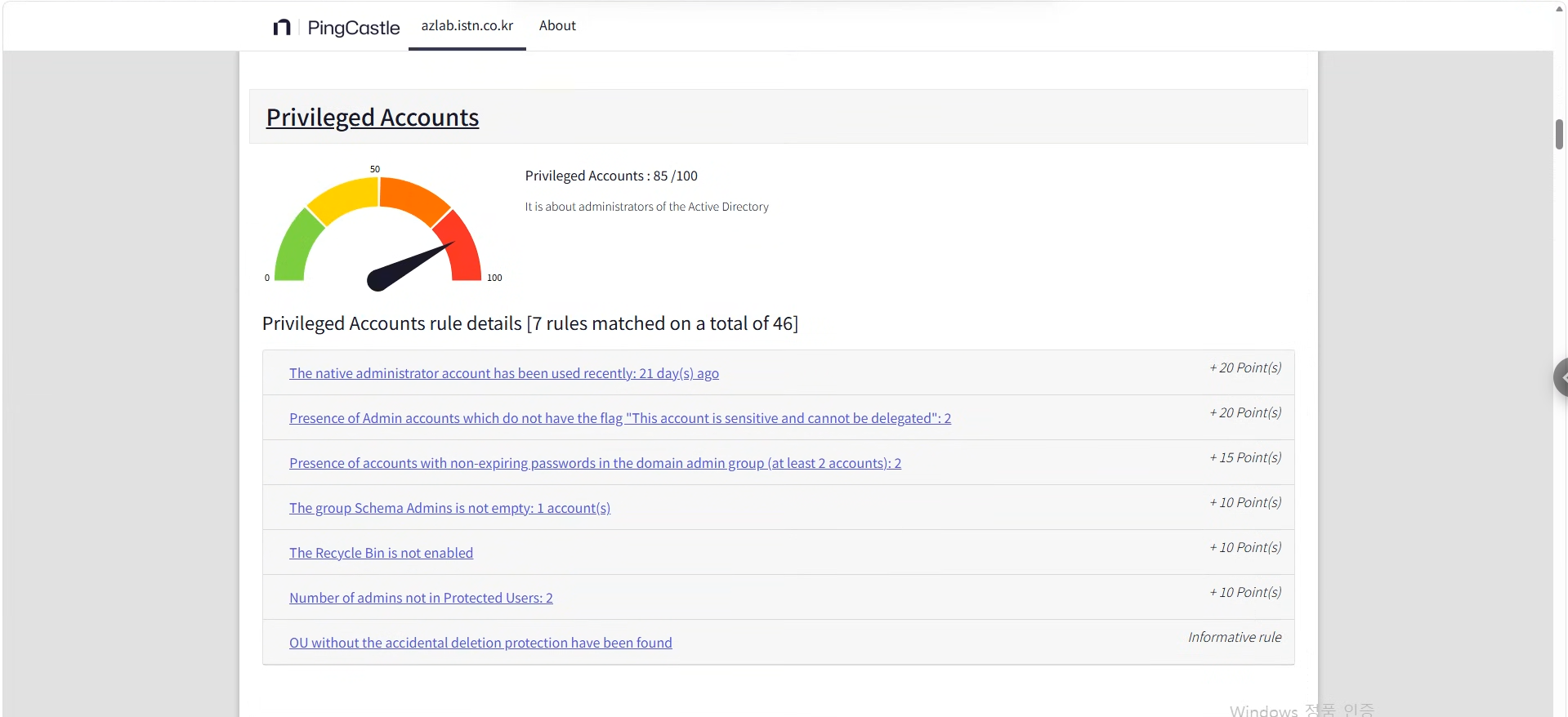Click the PingCastle logo icon

point(282,28)
